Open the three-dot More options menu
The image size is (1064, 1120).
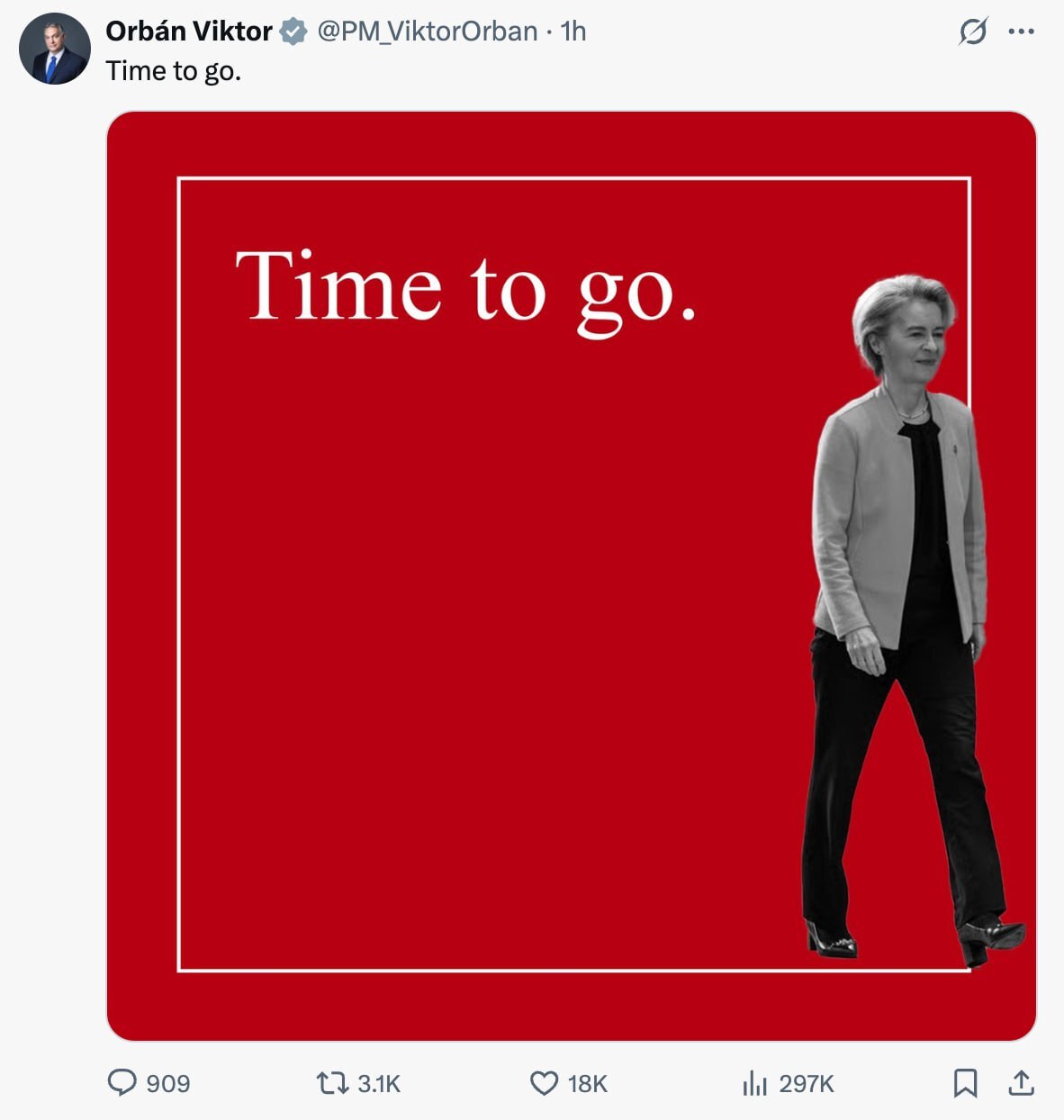pos(1021,32)
